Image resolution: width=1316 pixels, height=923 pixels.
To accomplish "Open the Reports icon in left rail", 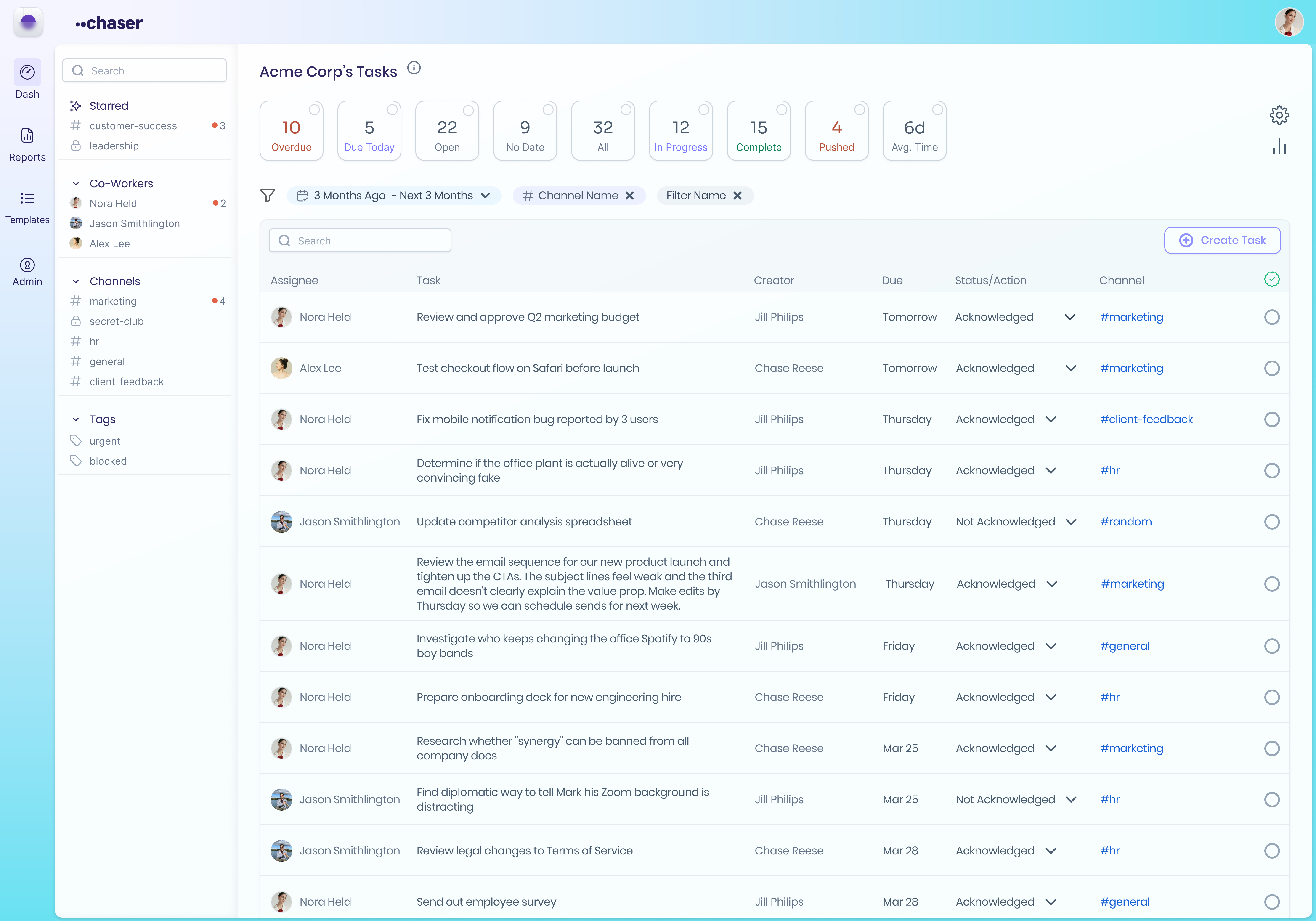I will (x=27, y=135).
